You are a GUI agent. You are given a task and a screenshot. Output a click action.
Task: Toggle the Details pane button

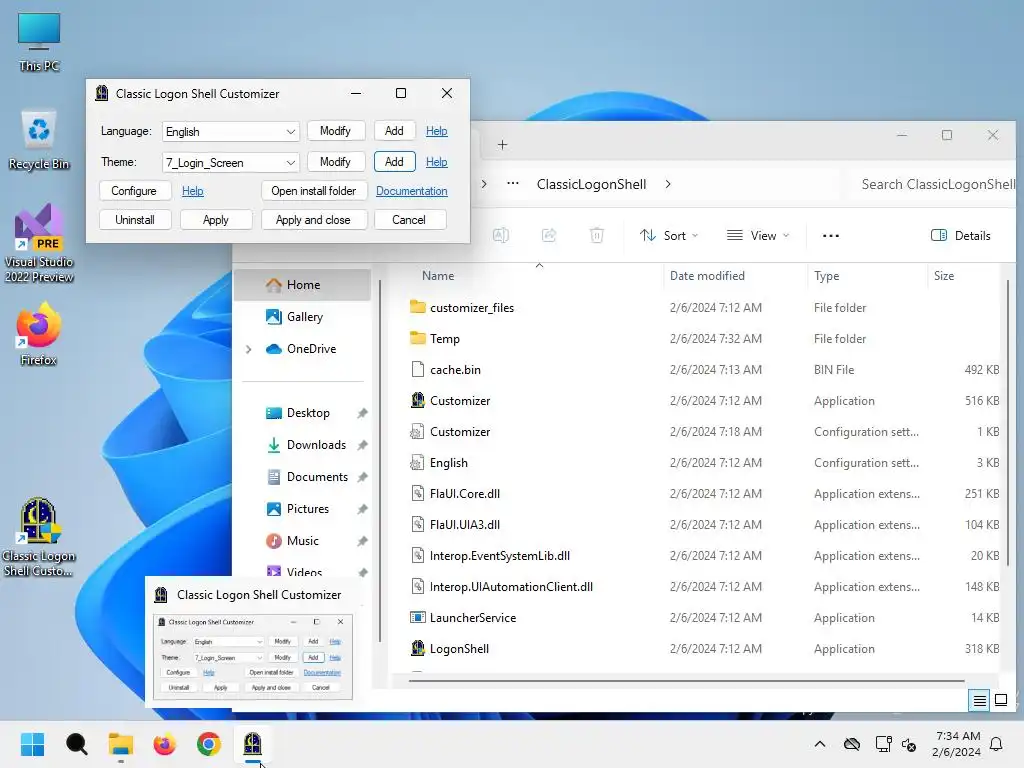tap(961, 236)
